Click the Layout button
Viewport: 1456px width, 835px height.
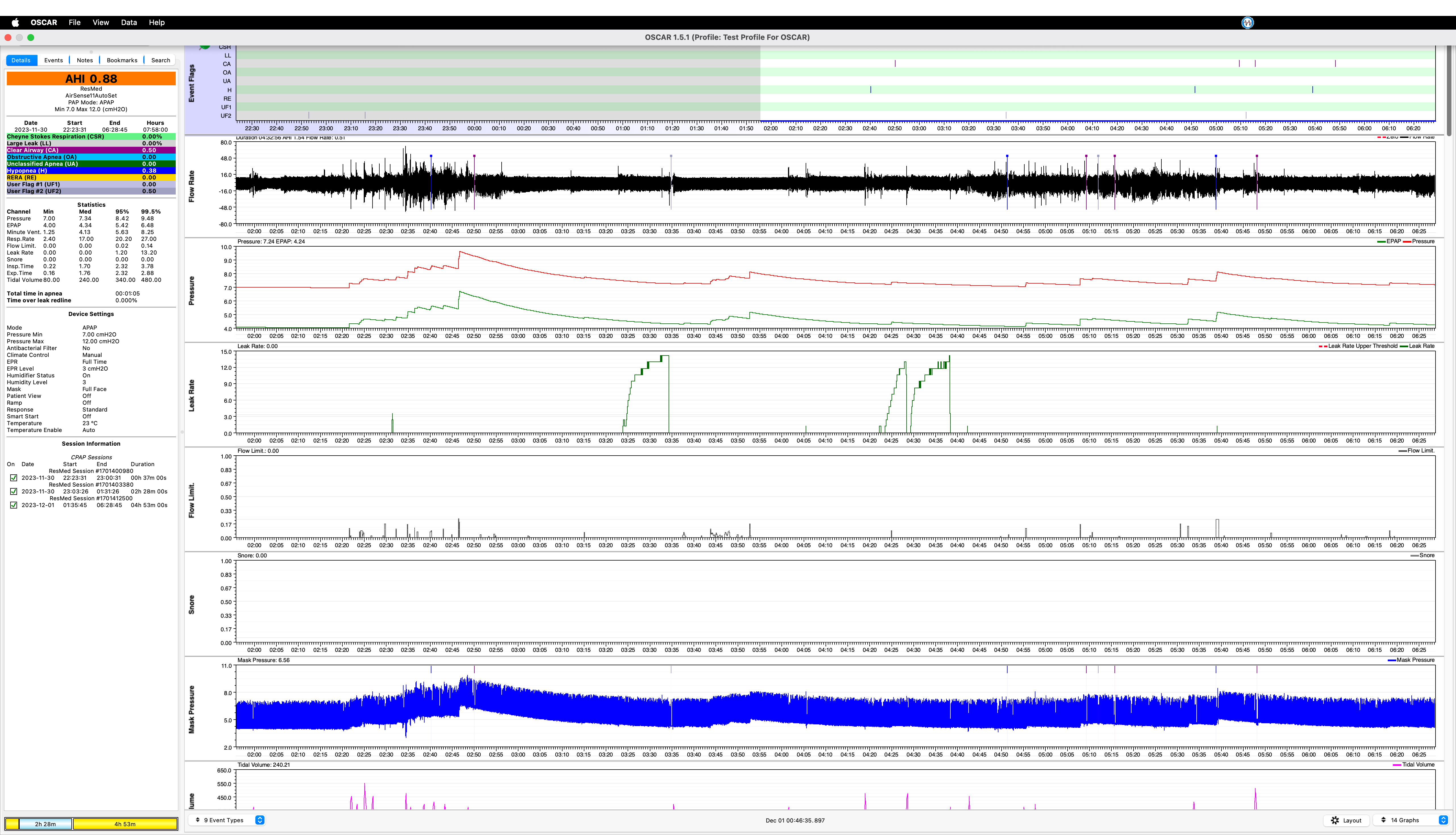1346,820
